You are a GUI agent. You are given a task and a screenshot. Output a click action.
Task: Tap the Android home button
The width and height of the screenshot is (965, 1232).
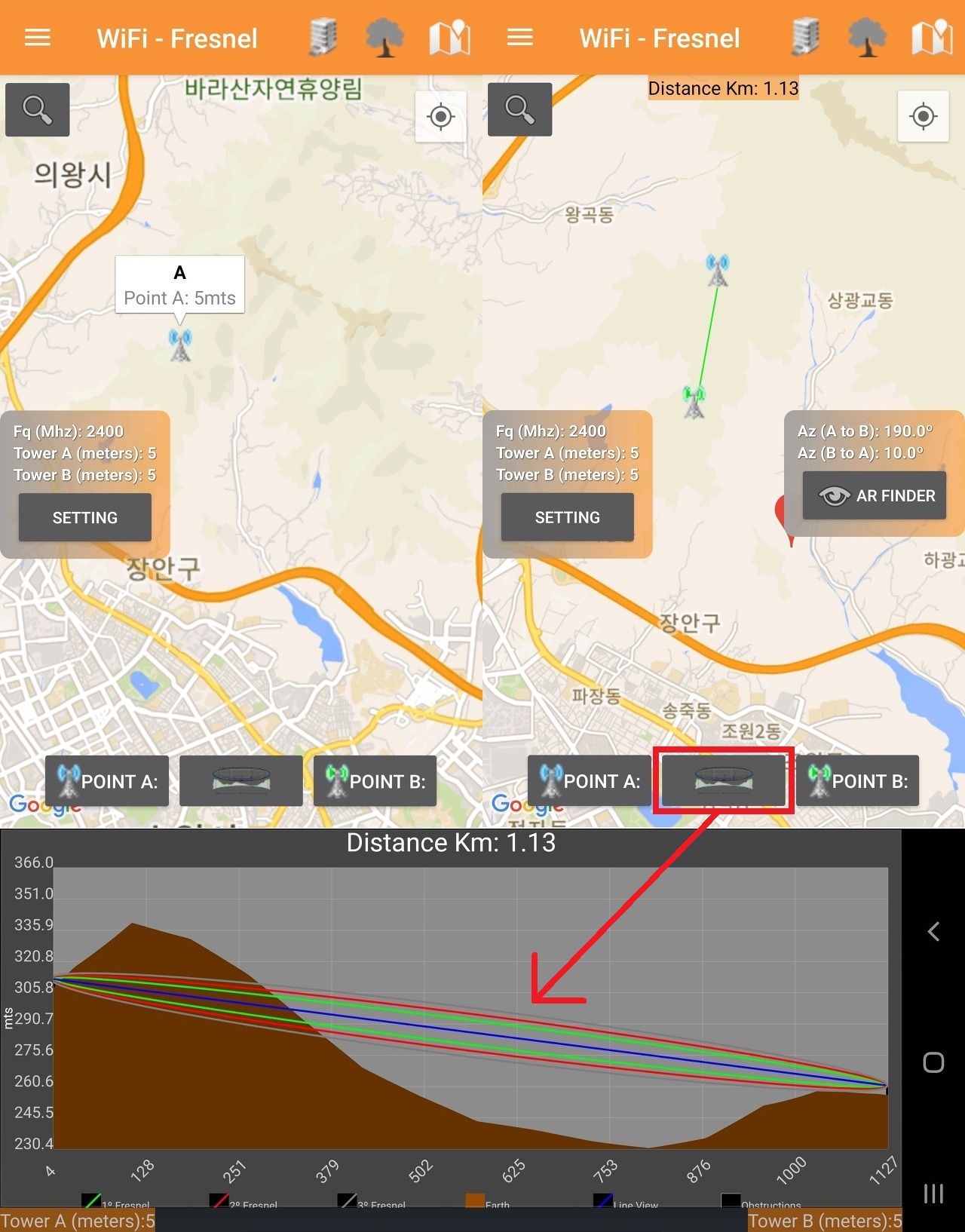pos(933,1062)
